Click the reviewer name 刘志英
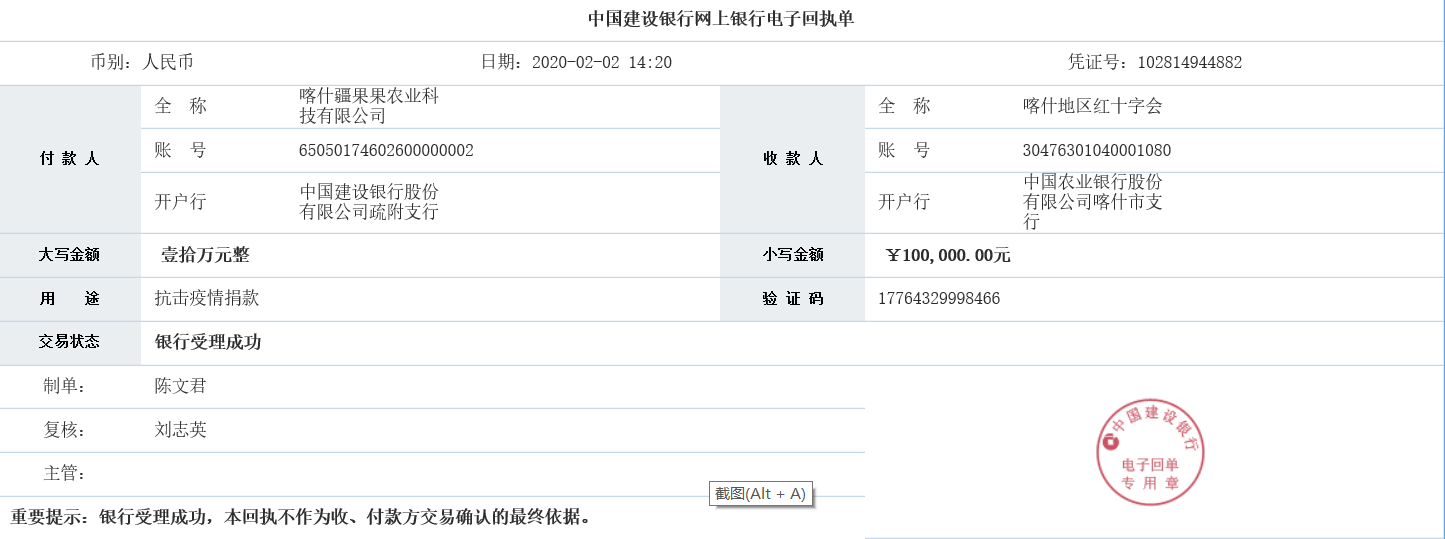1445x539 pixels. 180,430
